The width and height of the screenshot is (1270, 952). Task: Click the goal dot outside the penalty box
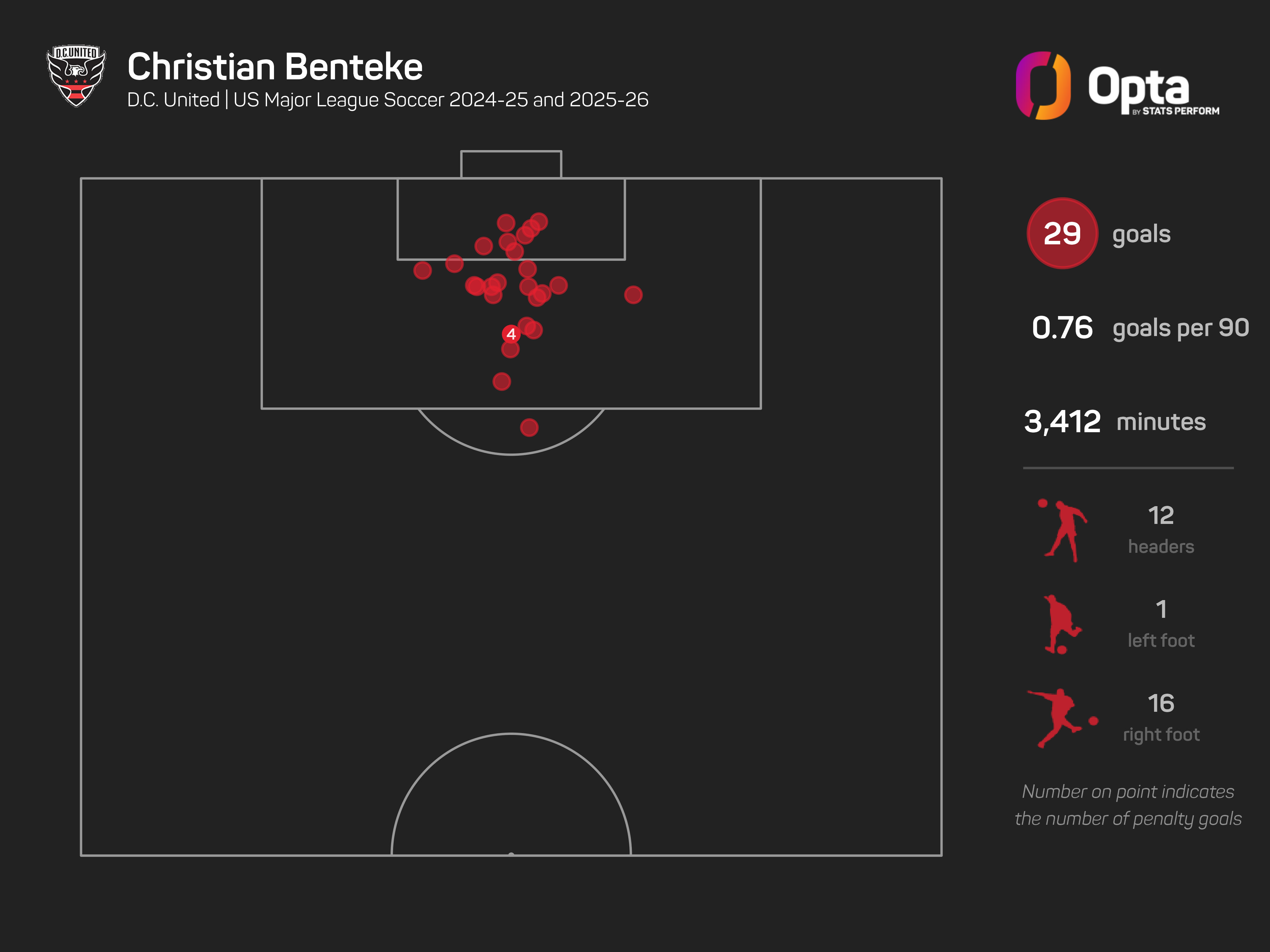(529, 427)
